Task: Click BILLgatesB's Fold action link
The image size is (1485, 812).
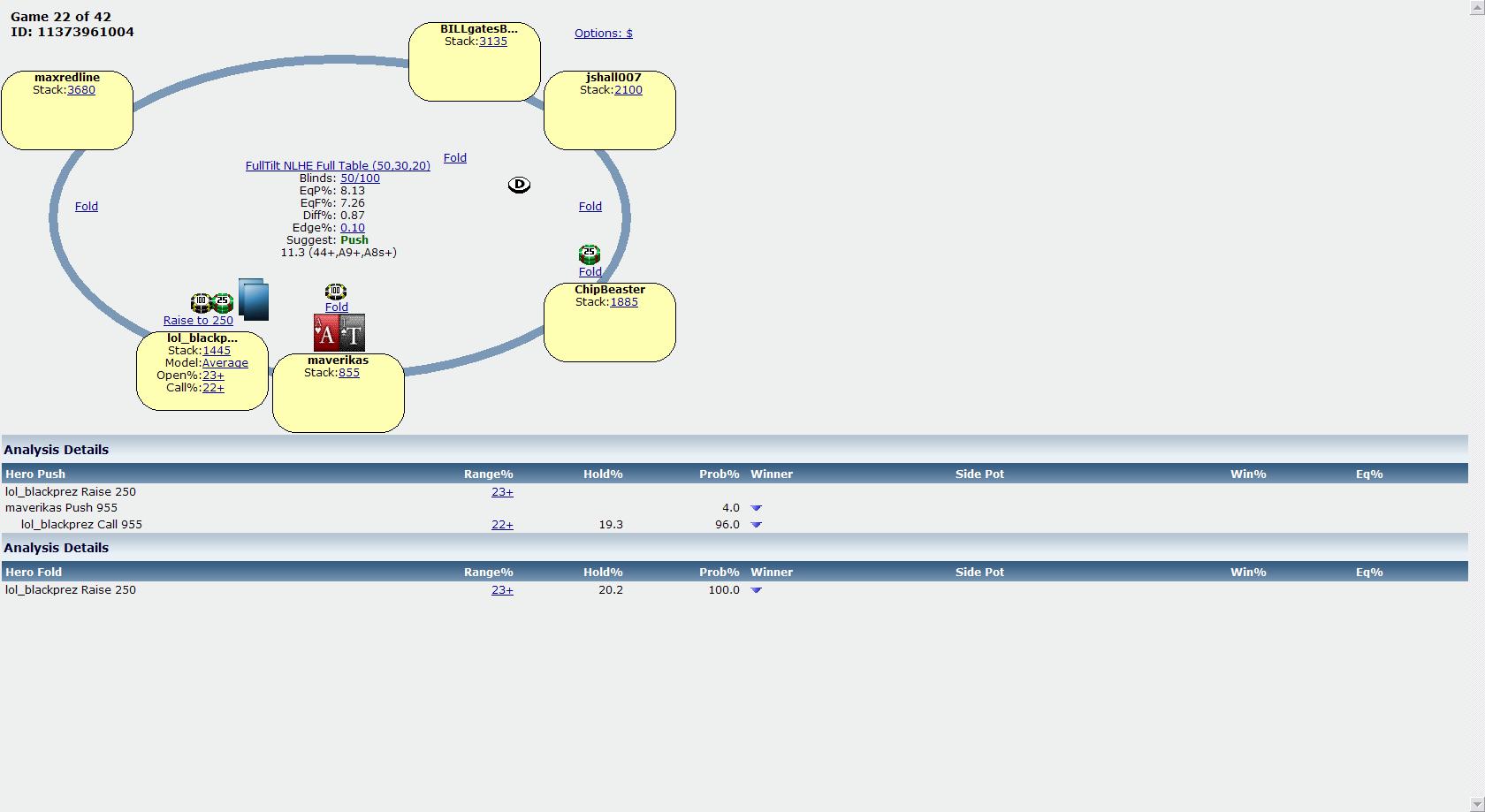Action: [x=454, y=158]
